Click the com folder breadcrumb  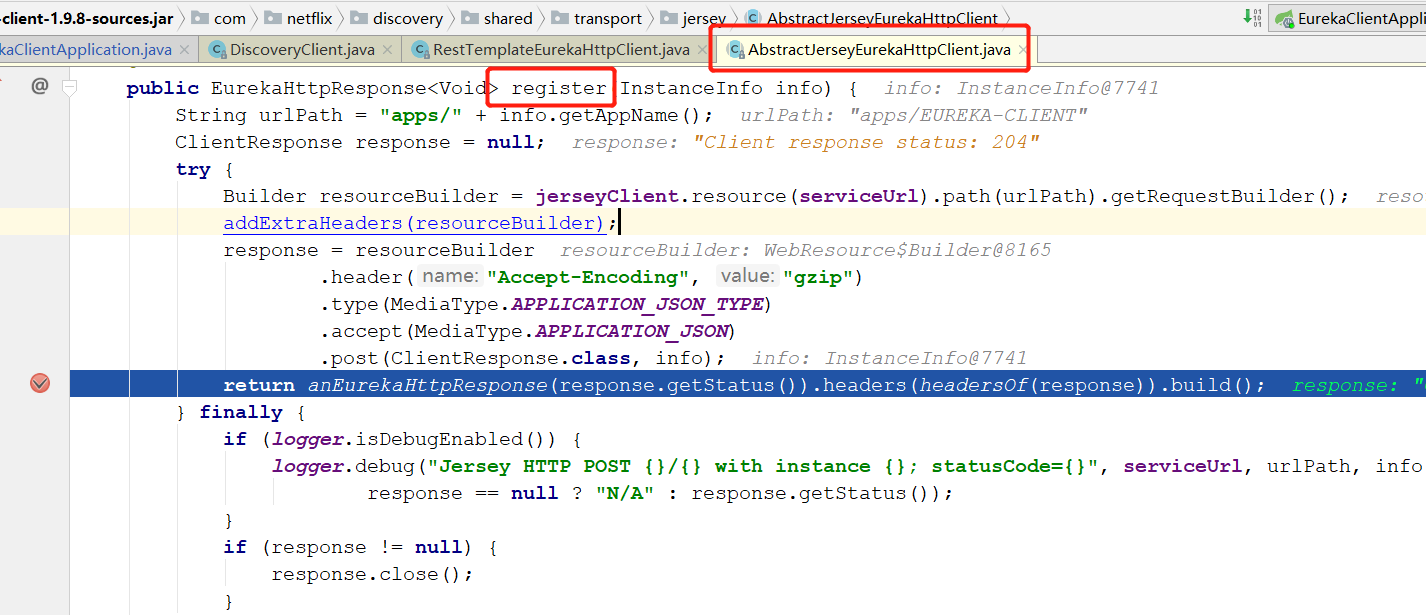[219, 18]
